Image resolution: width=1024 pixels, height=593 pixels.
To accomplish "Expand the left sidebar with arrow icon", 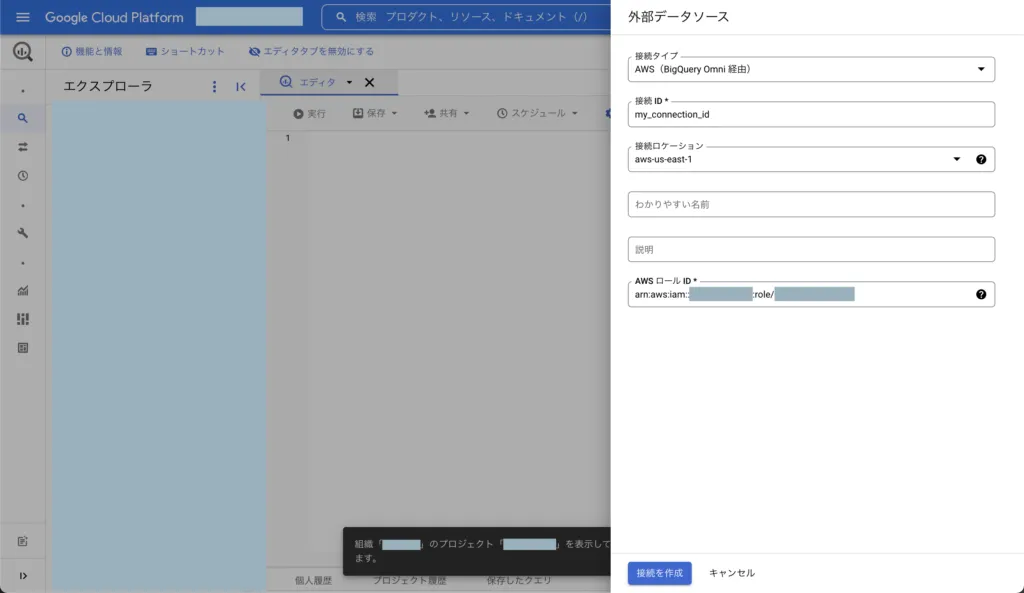I will pyautogui.click(x=23, y=576).
